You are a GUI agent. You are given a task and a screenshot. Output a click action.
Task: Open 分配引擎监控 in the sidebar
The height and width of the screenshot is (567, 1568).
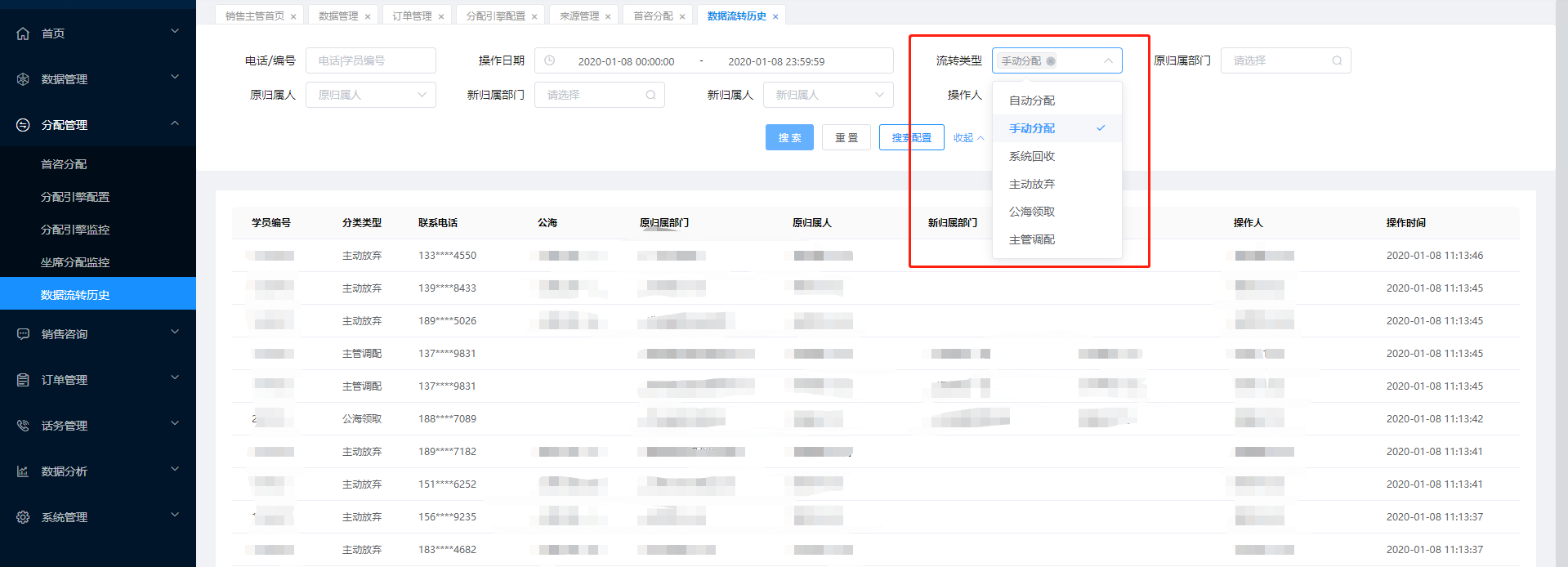pyautogui.click(x=98, y=230)
